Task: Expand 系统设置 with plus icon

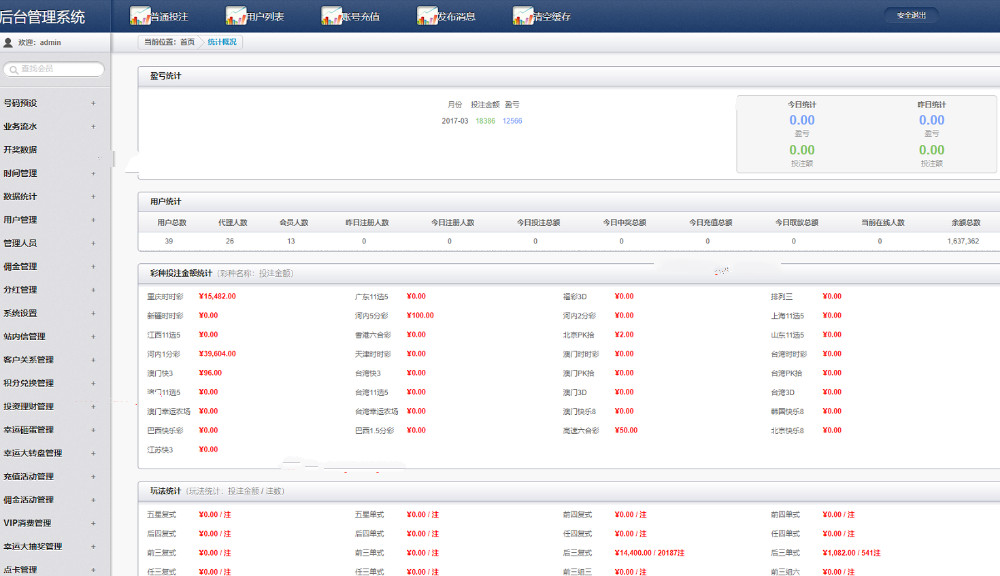Action: pyautogui.click(x=93, y=313)
